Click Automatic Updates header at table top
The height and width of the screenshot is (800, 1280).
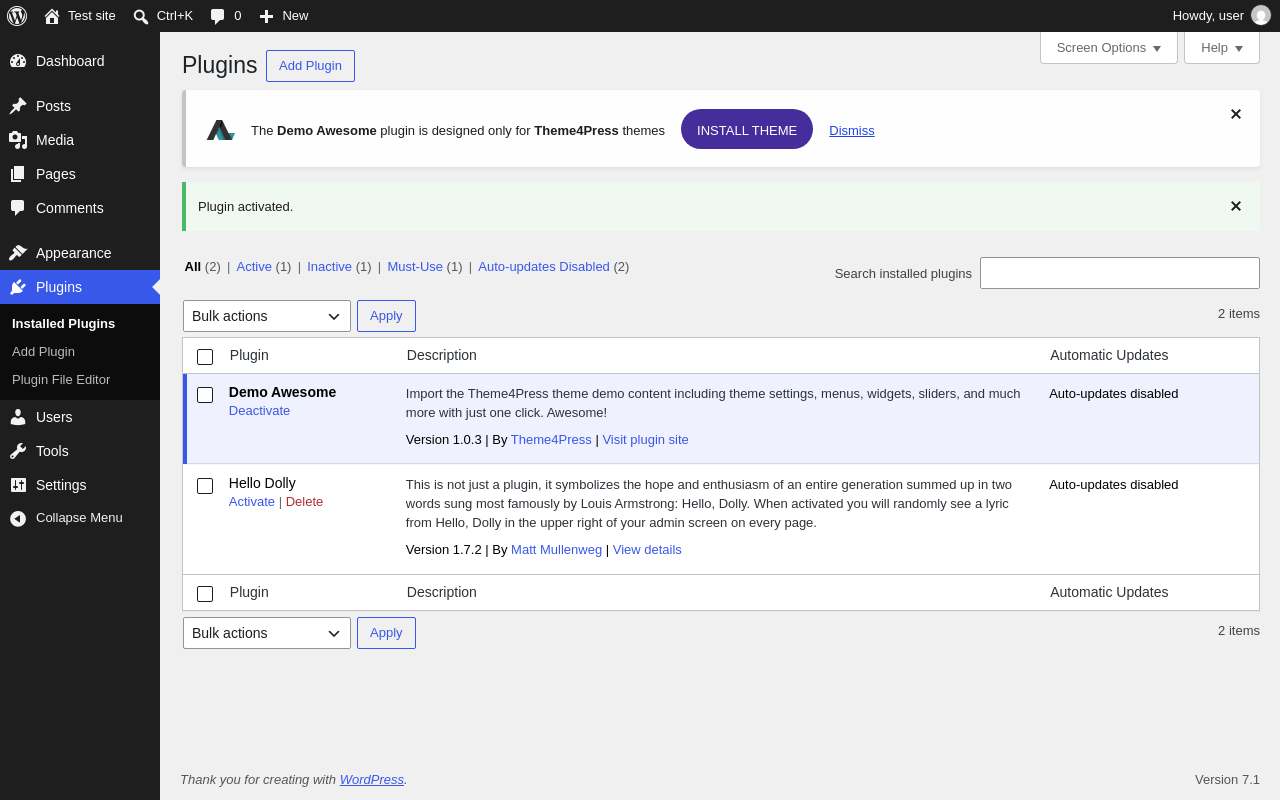(x=1109, y=355)
